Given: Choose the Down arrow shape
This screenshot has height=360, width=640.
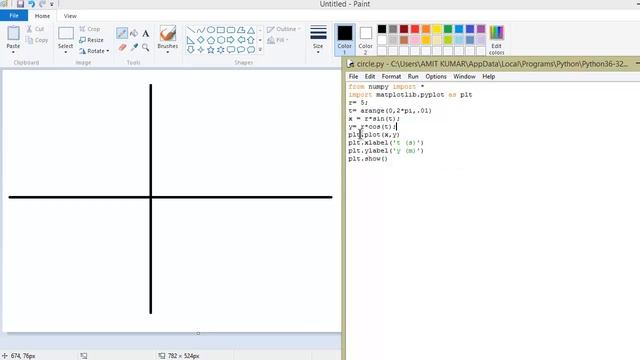Looking at the screenshot, I should (x=191, y=50).
